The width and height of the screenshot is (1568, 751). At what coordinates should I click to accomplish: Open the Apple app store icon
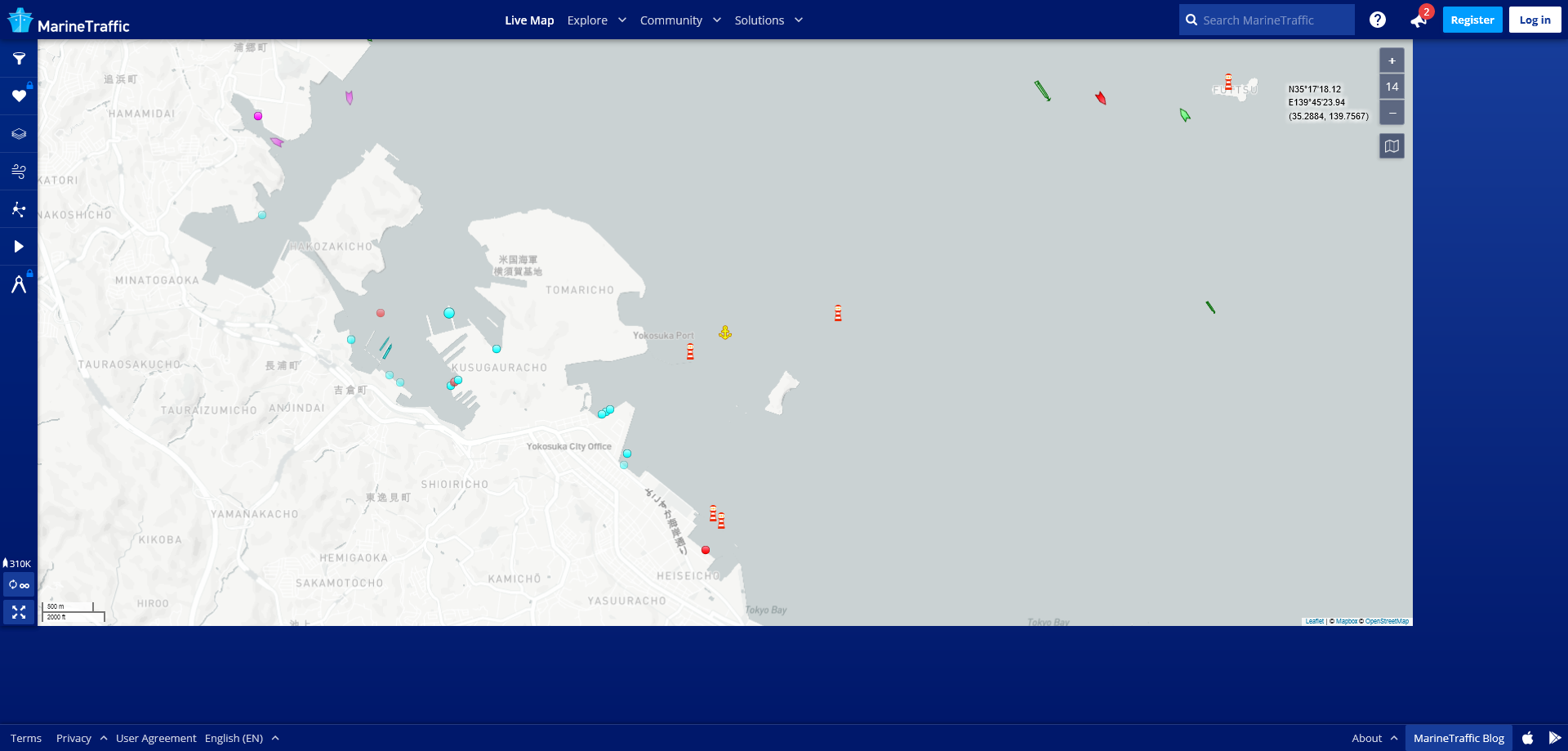tap(1528, 738)
